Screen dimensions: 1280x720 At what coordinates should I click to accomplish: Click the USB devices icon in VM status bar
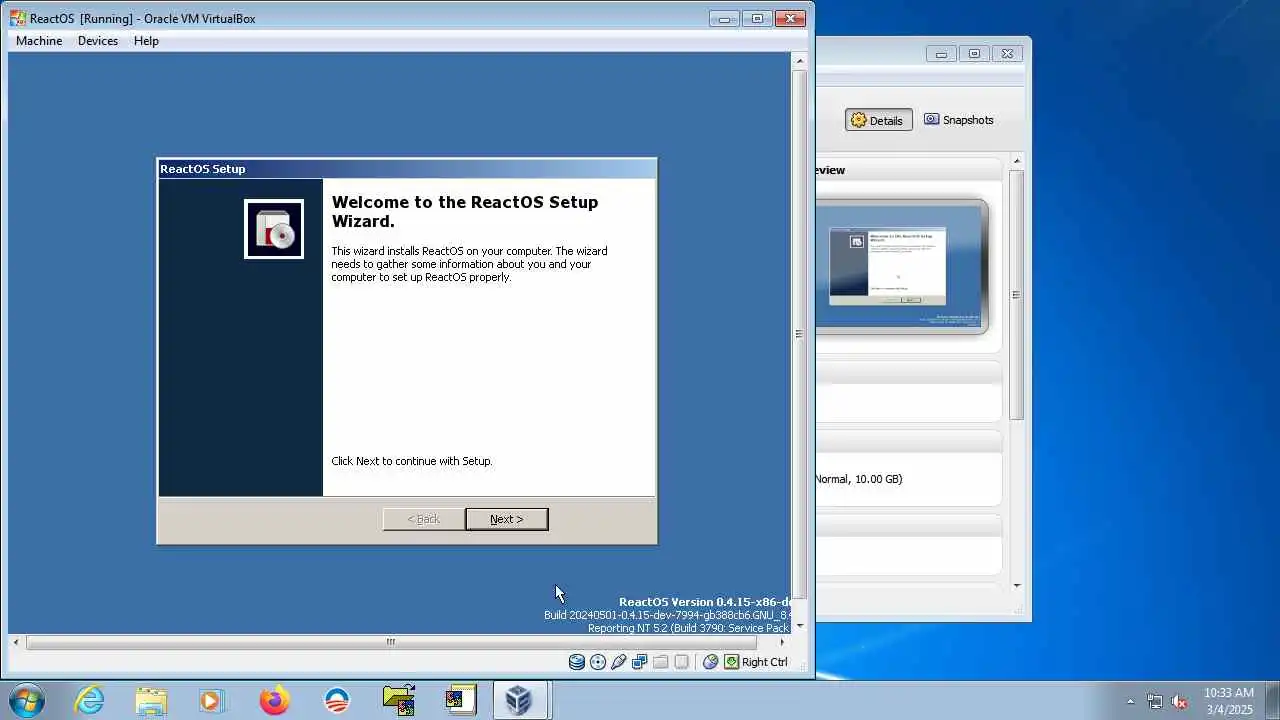[619, 662]
